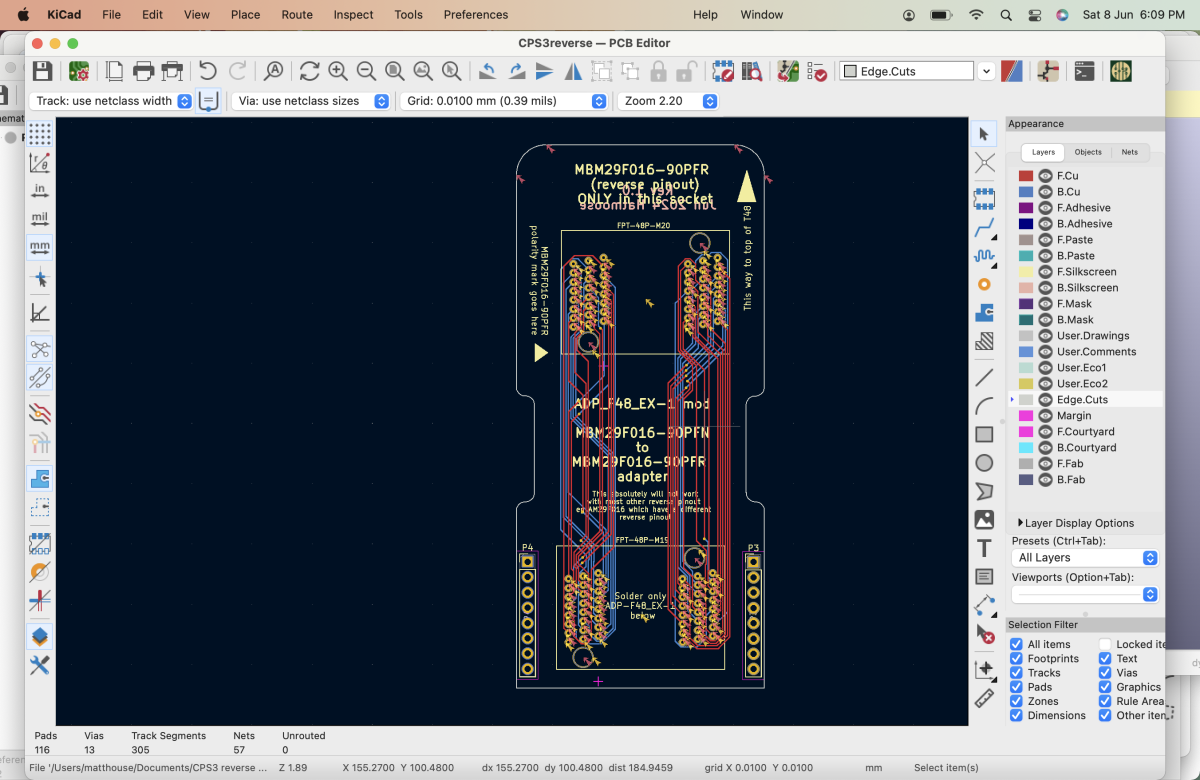The image size is (1200, 780).
Task: Toggle ratsnest display icon
Action: click(40, 350)
